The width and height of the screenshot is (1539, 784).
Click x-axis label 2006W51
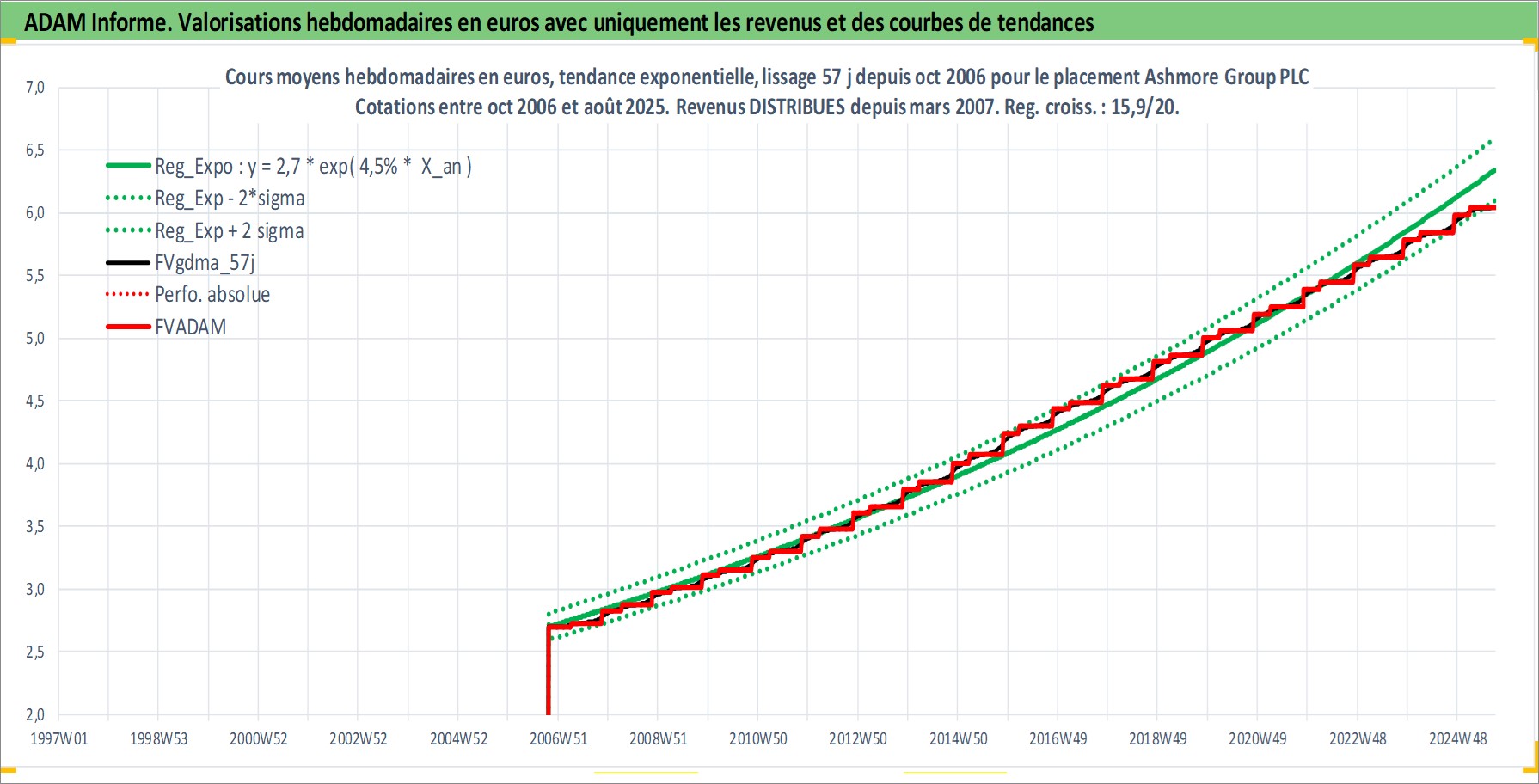559,738
